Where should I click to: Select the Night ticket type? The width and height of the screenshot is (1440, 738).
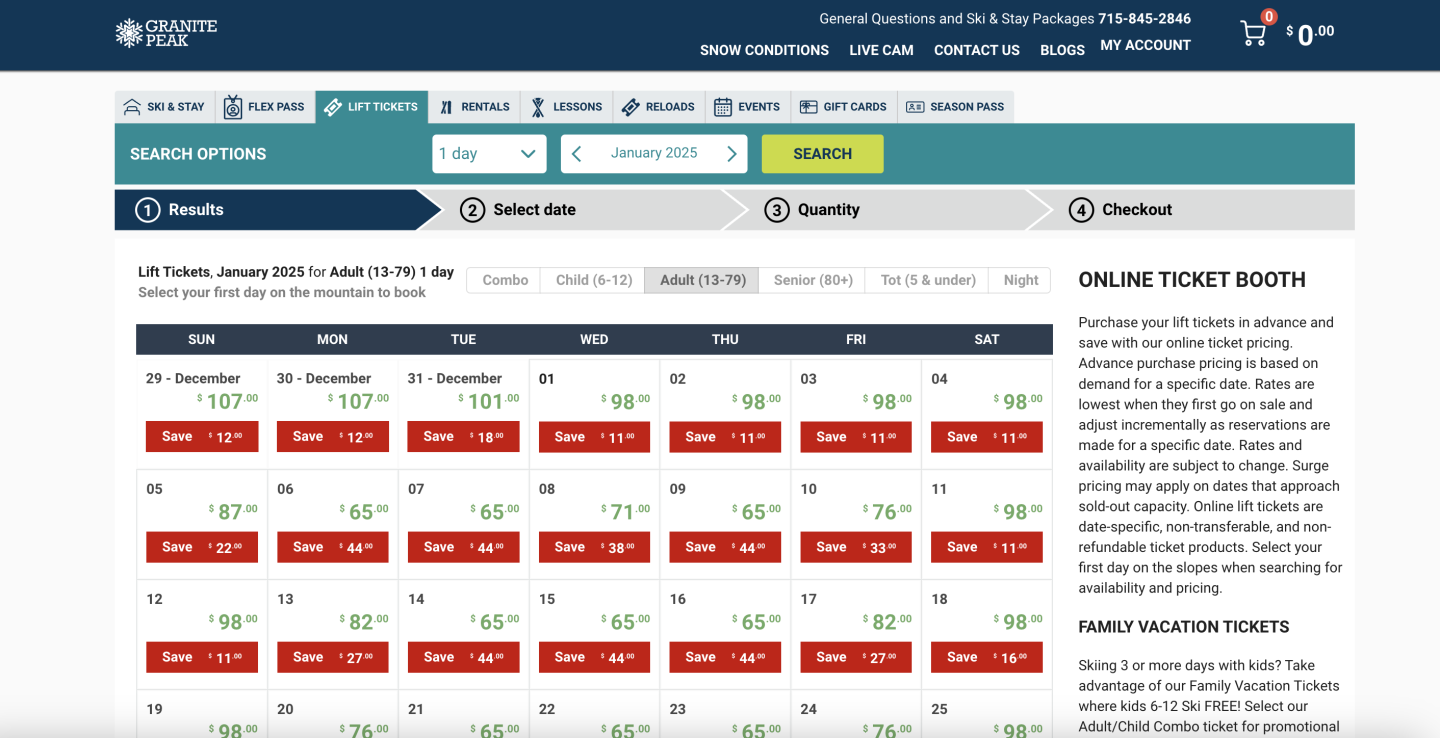[x=1020, y=280]
